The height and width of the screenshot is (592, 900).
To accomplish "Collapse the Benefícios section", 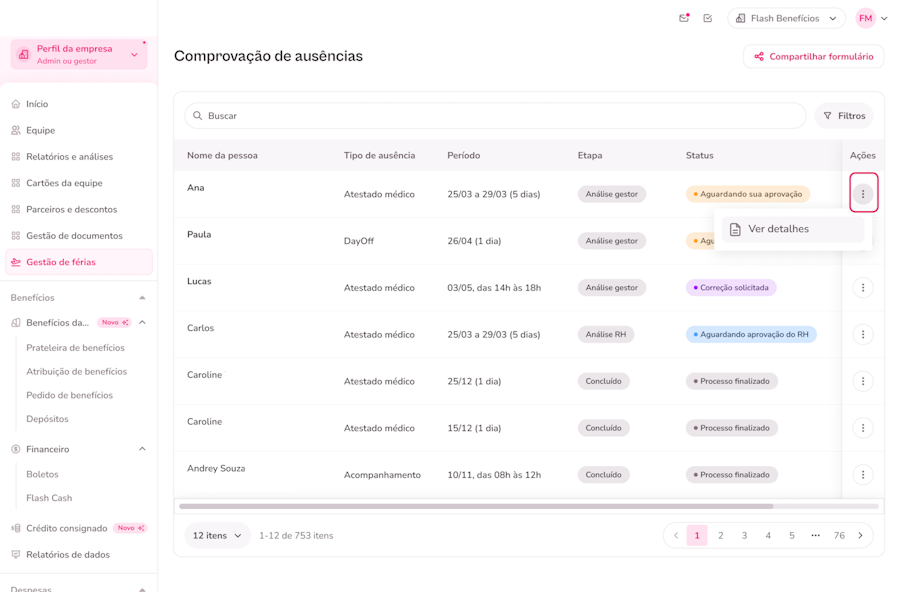I will (142, 297).
